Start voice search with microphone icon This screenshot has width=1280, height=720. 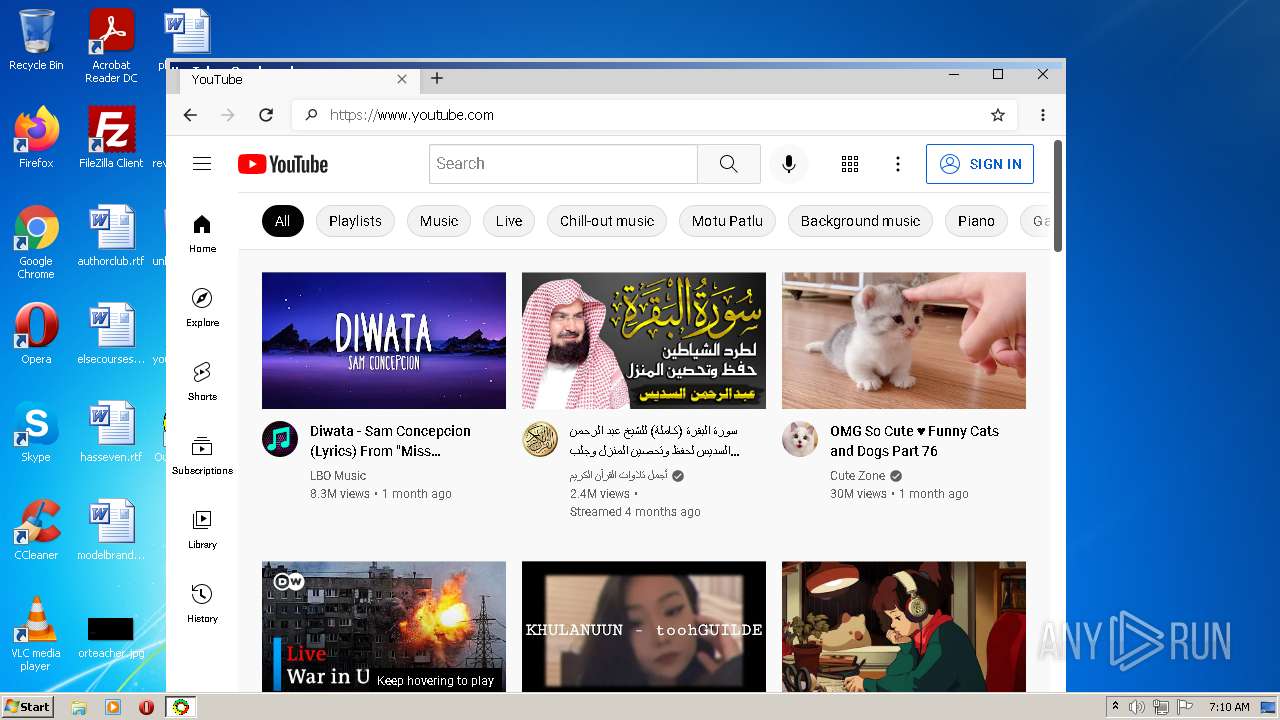point(789,164)
